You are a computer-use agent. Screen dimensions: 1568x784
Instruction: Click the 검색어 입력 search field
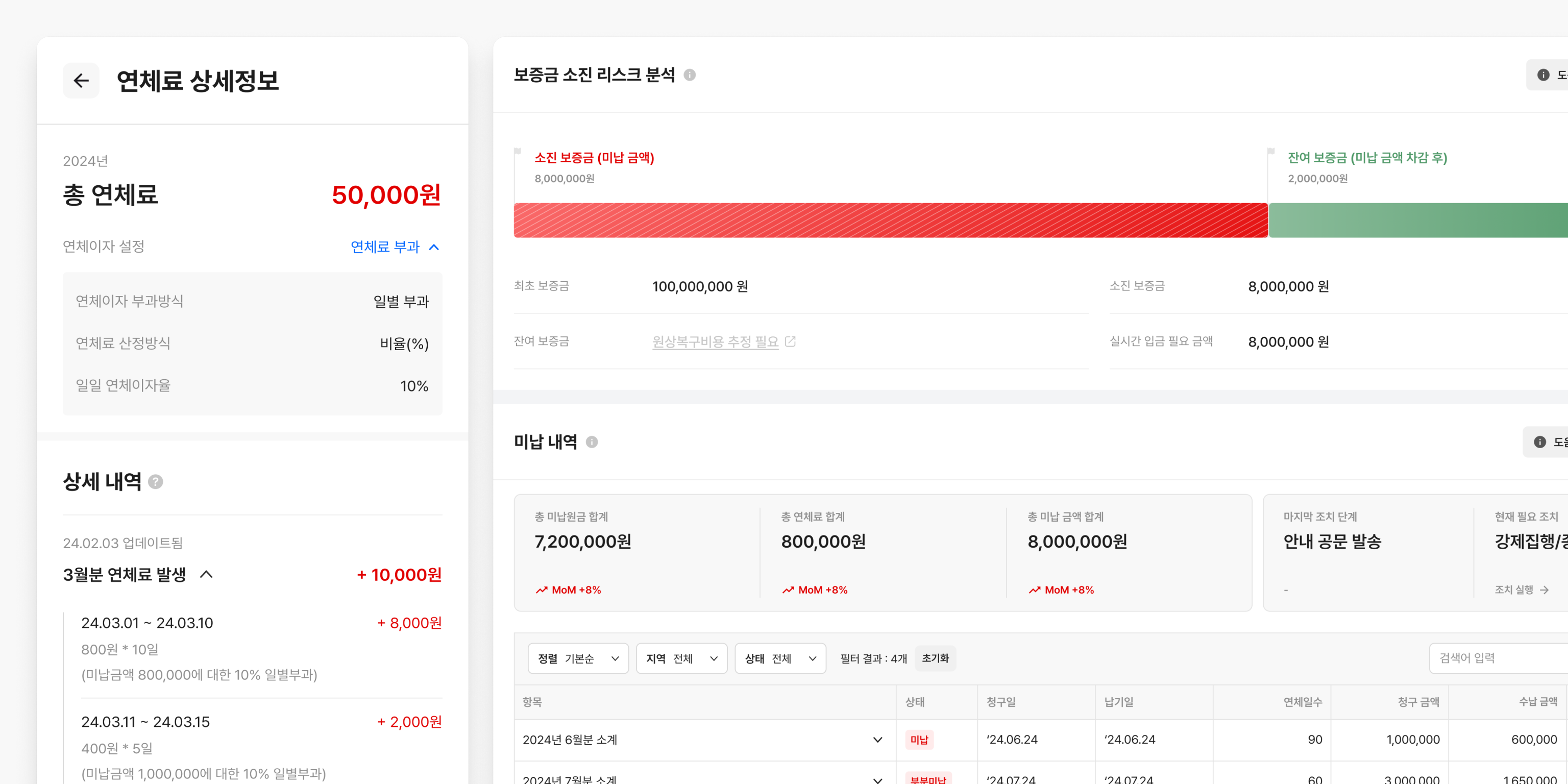1498,658
